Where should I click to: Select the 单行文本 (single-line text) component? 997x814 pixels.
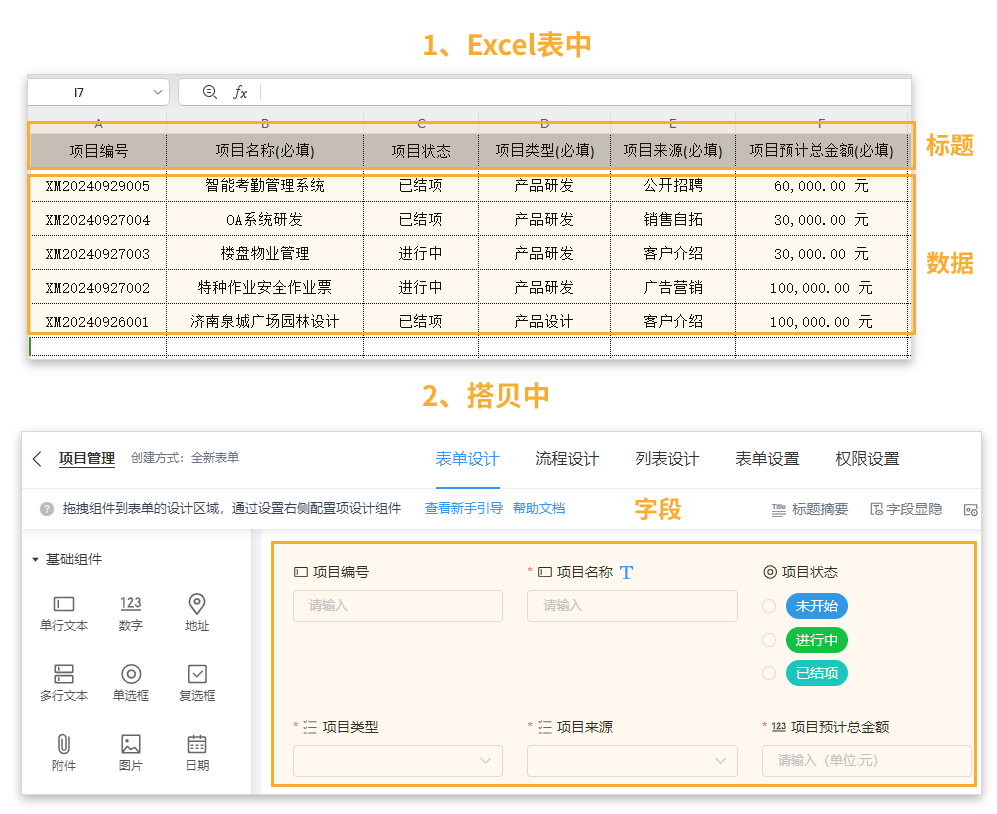pyautogui.click(x=63, y=614)
